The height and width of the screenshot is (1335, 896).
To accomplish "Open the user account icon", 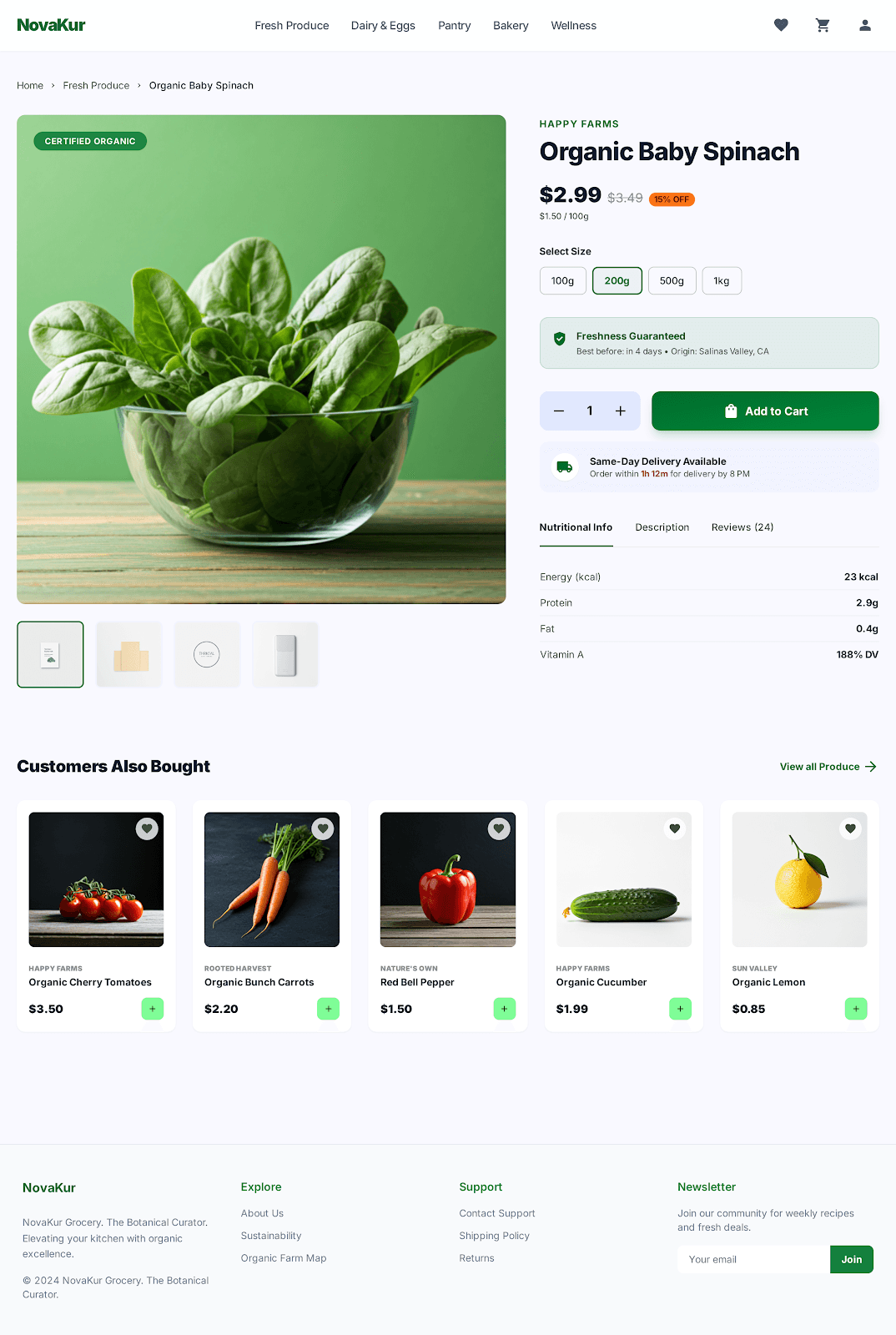I will [x=865, y=25].
